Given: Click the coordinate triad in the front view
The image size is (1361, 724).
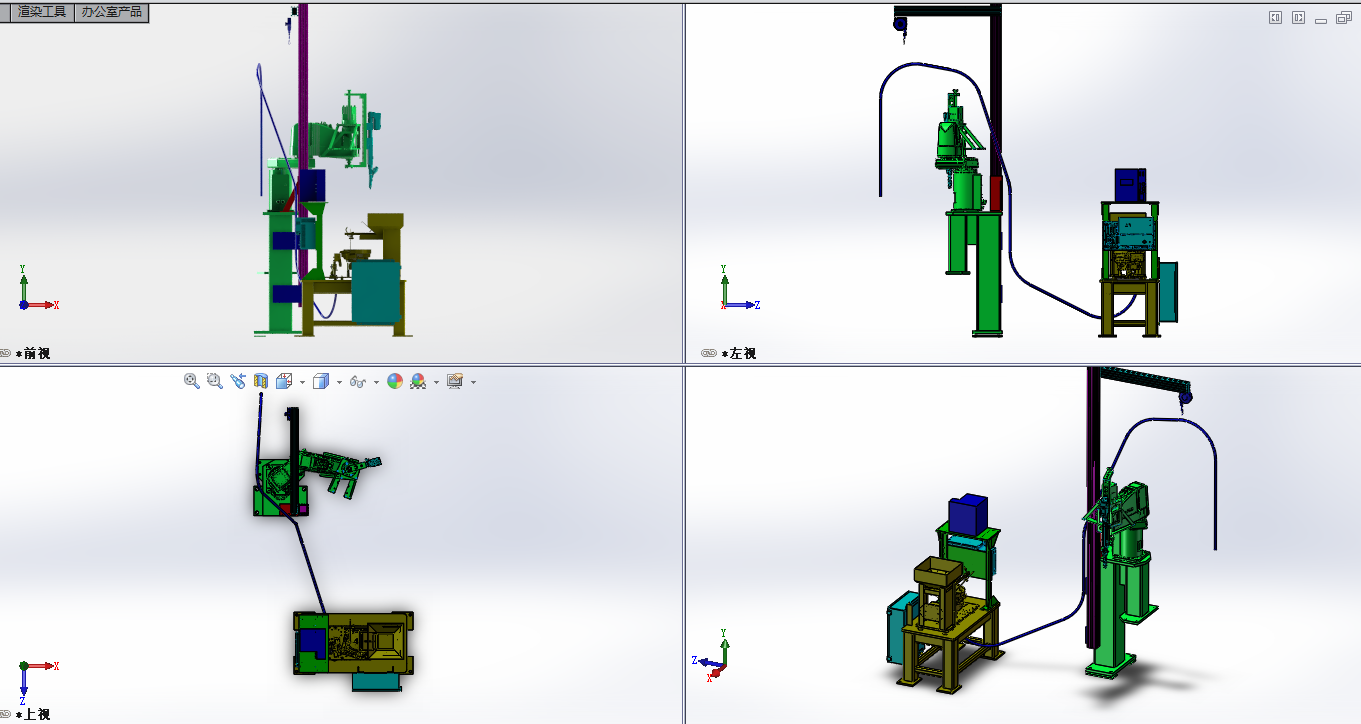Looking at the screenshot, I should point(38,289).
